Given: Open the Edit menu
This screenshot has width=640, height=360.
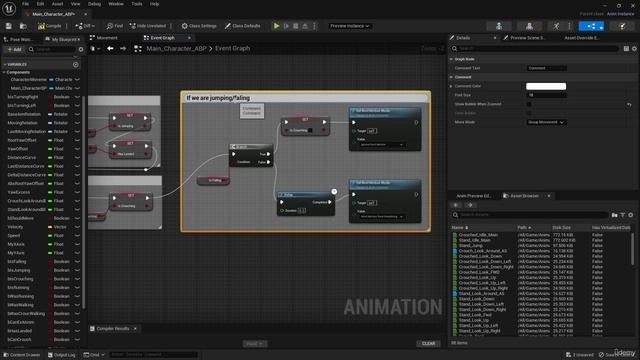Looking at the screenshot, I should pyautogui.click(x=40, y=4).
